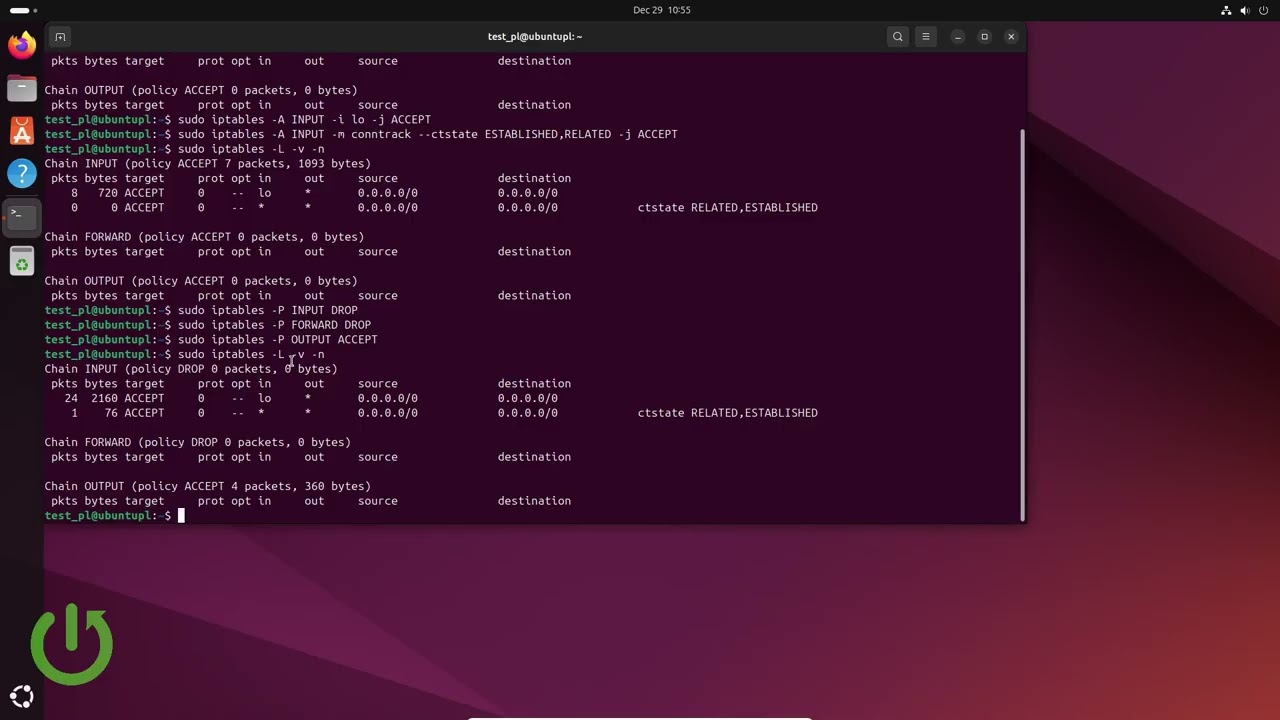Click 'sudo iptables -P FORWARD DROP' command
The height and width of the screenshot is (720, 1280).
(x=274, y=325)
